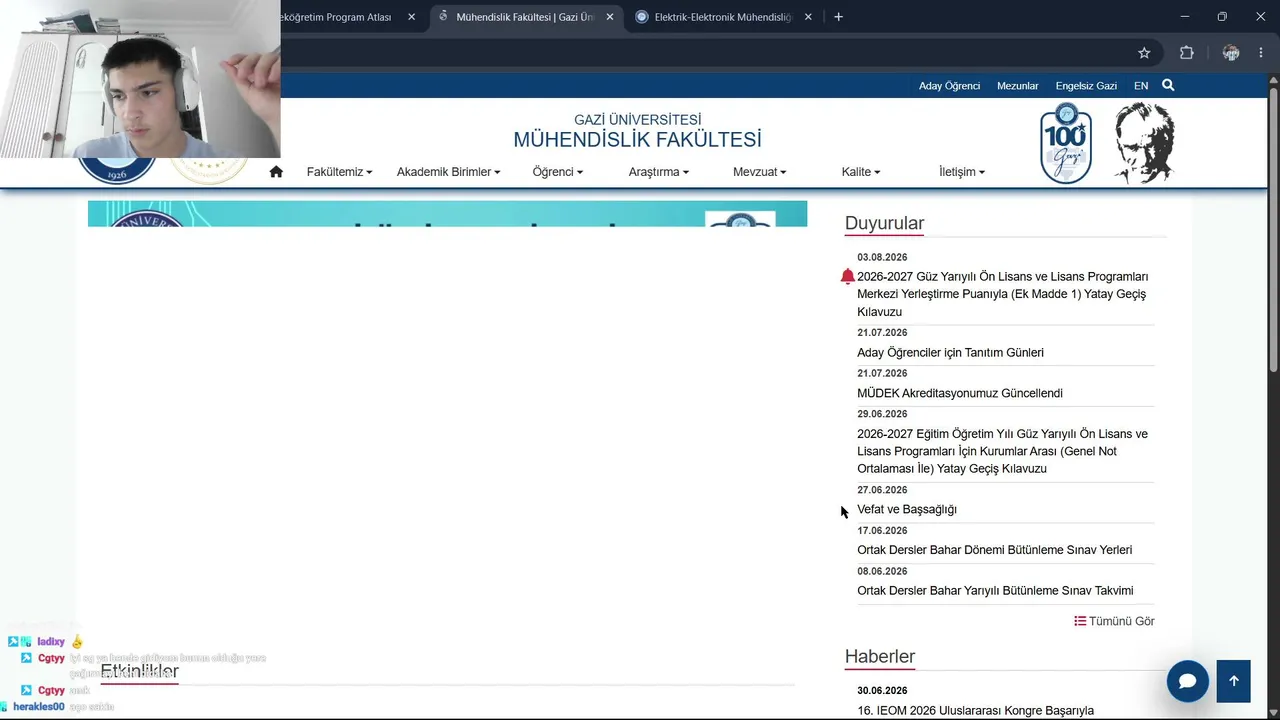Click the date 03.08.2026
The width and height of the screenshot is (1280, 720).
click(882, 258)
